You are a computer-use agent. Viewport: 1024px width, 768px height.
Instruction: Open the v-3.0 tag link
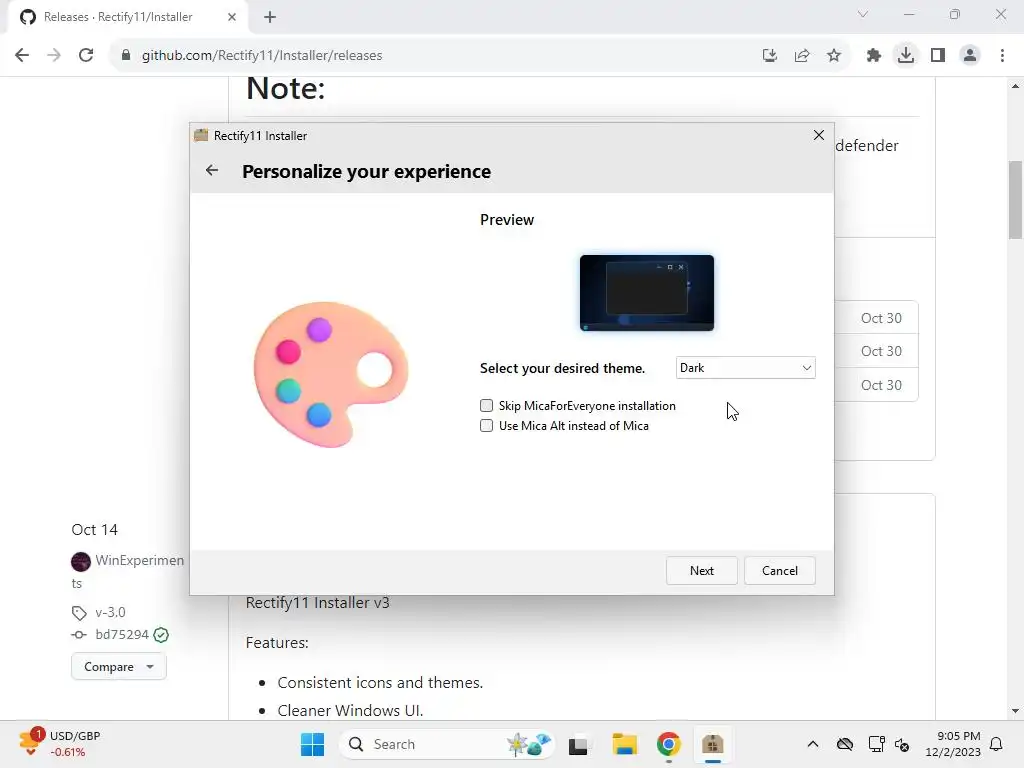110,613
